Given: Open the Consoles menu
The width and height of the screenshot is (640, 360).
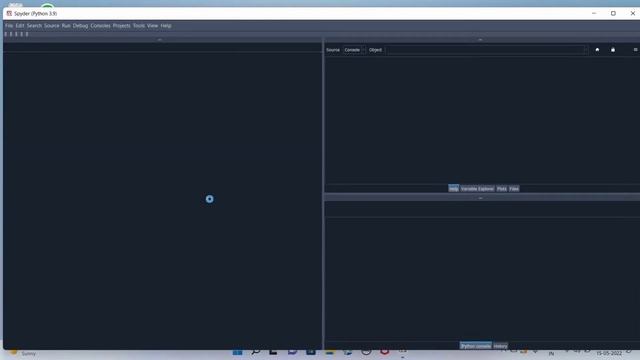Looking at the screenshot, I should (100, 26).
